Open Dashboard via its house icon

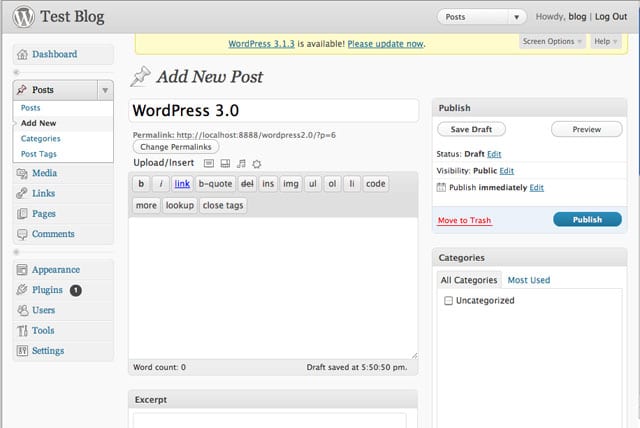tap(22, 55)
